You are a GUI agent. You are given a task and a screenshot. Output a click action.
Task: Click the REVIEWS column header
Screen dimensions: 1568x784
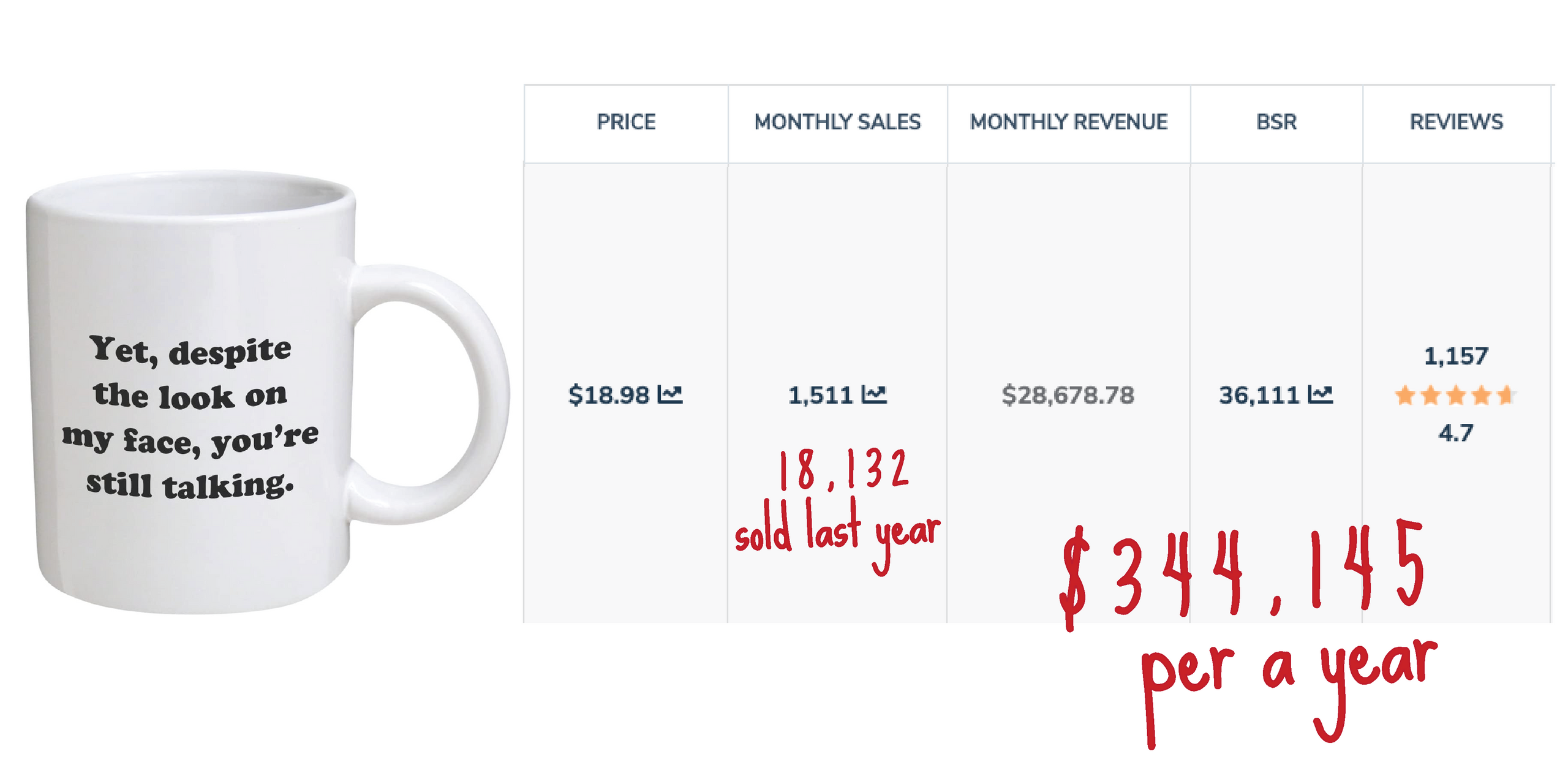(x=1457, y=122)
